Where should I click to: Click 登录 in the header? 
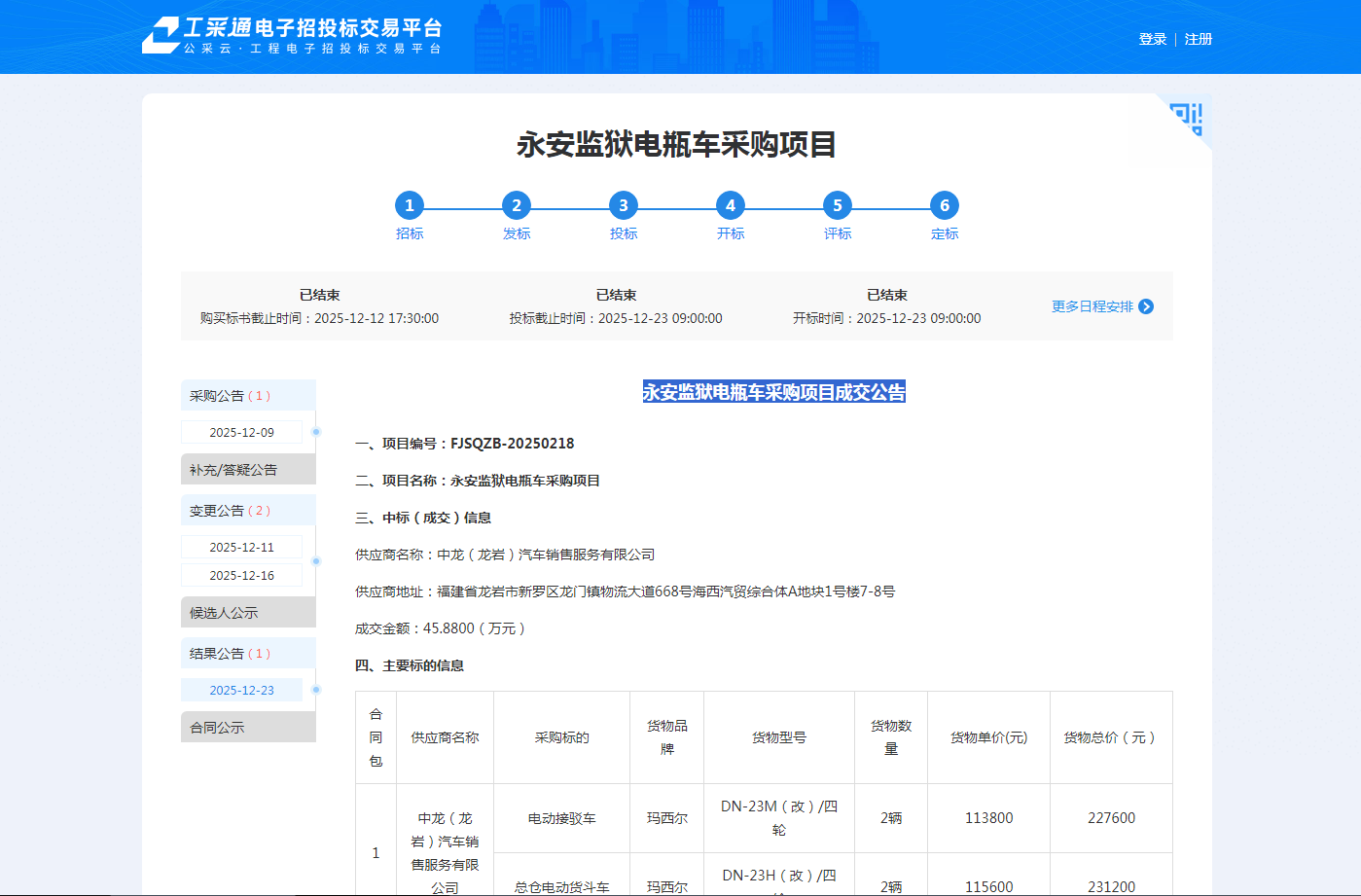click(1152, 39)
